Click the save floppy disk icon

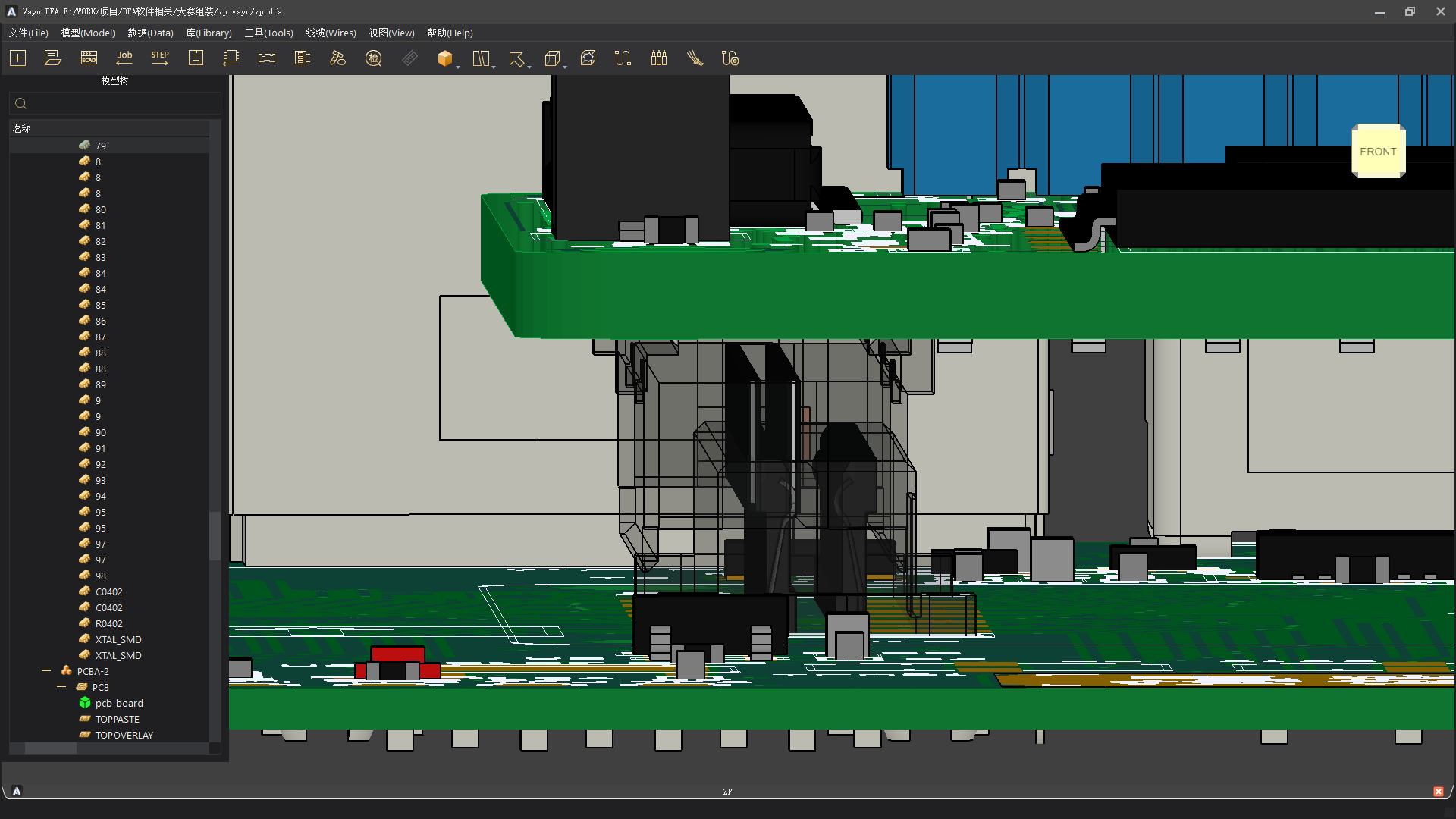coord(196,58)
